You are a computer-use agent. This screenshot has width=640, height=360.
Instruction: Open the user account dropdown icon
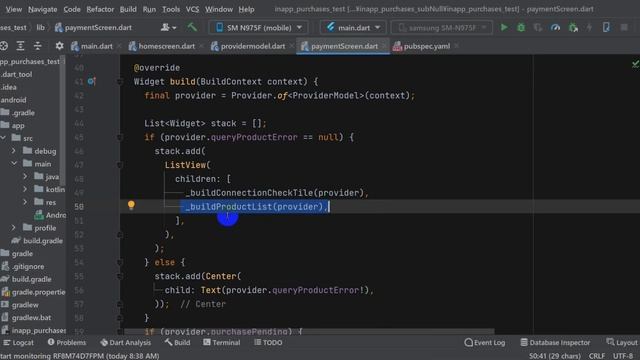168,27
